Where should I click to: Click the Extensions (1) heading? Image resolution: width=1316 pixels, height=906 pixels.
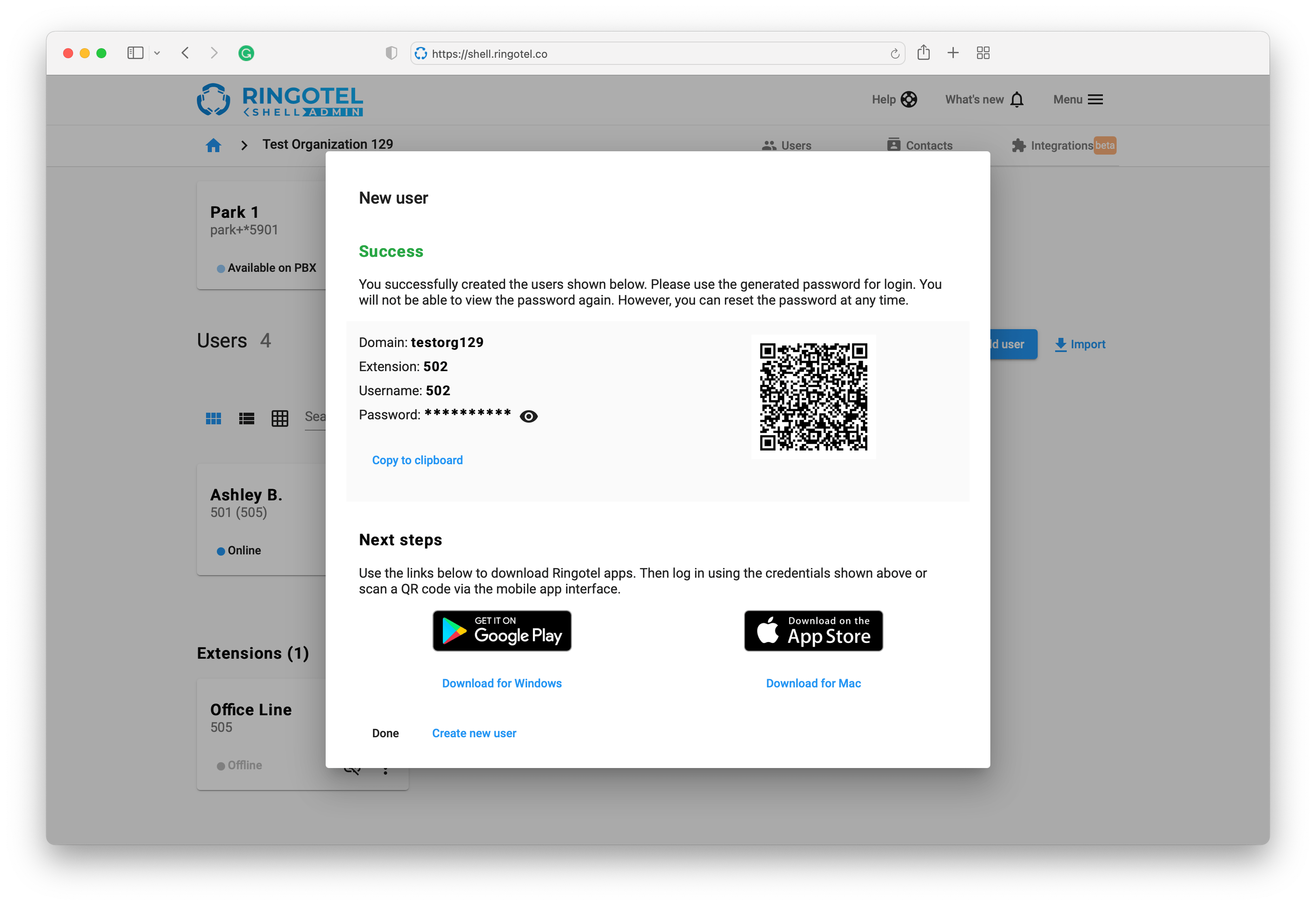[253, 653]
